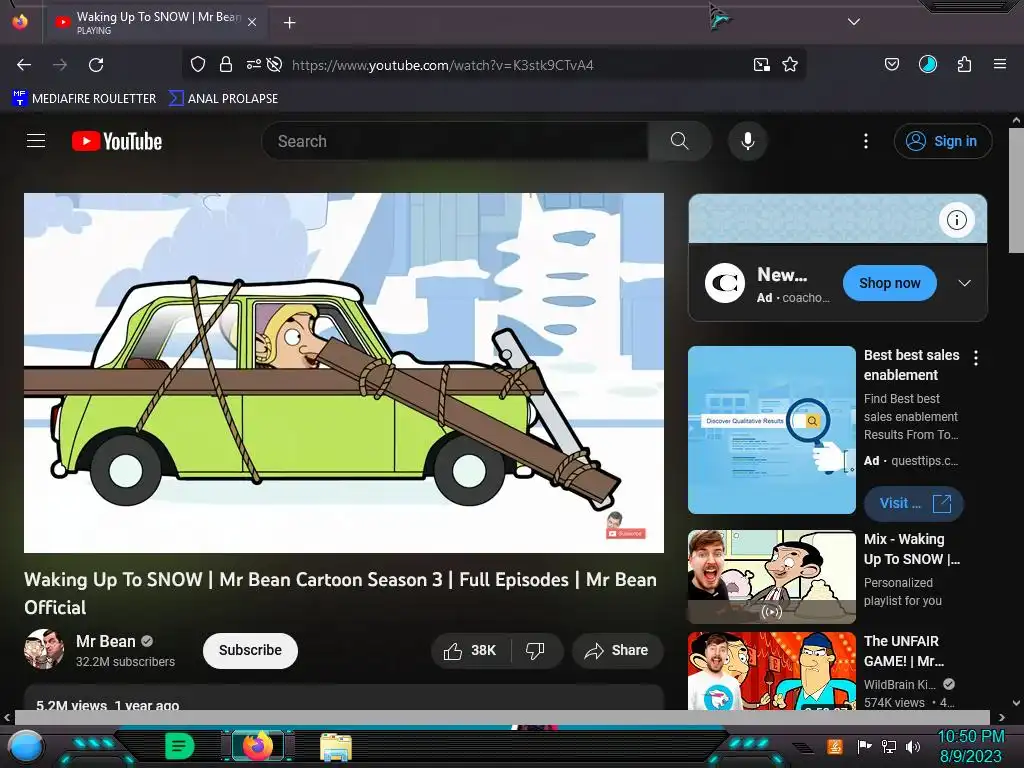1024x768 pixels.
Task: Open the Mr Bean channel avatar
Action: click(44, 649)
